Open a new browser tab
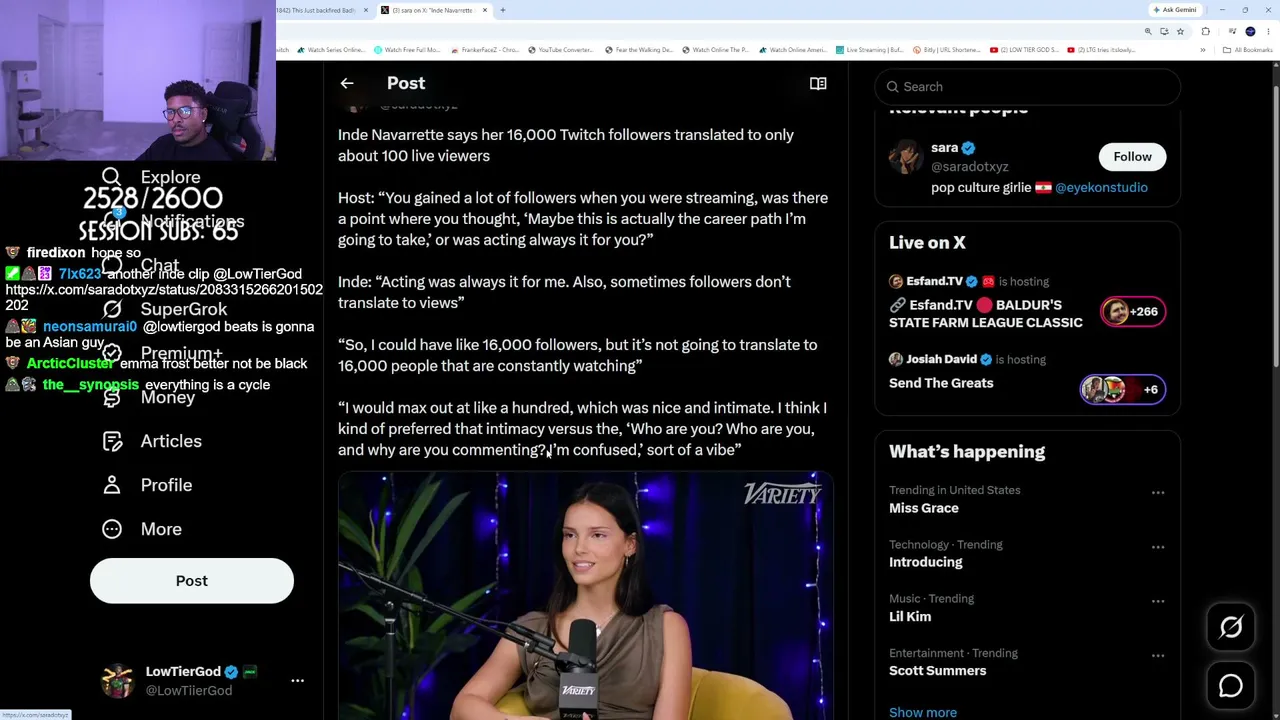1280x720 pixels. click(x=502, y=10)
